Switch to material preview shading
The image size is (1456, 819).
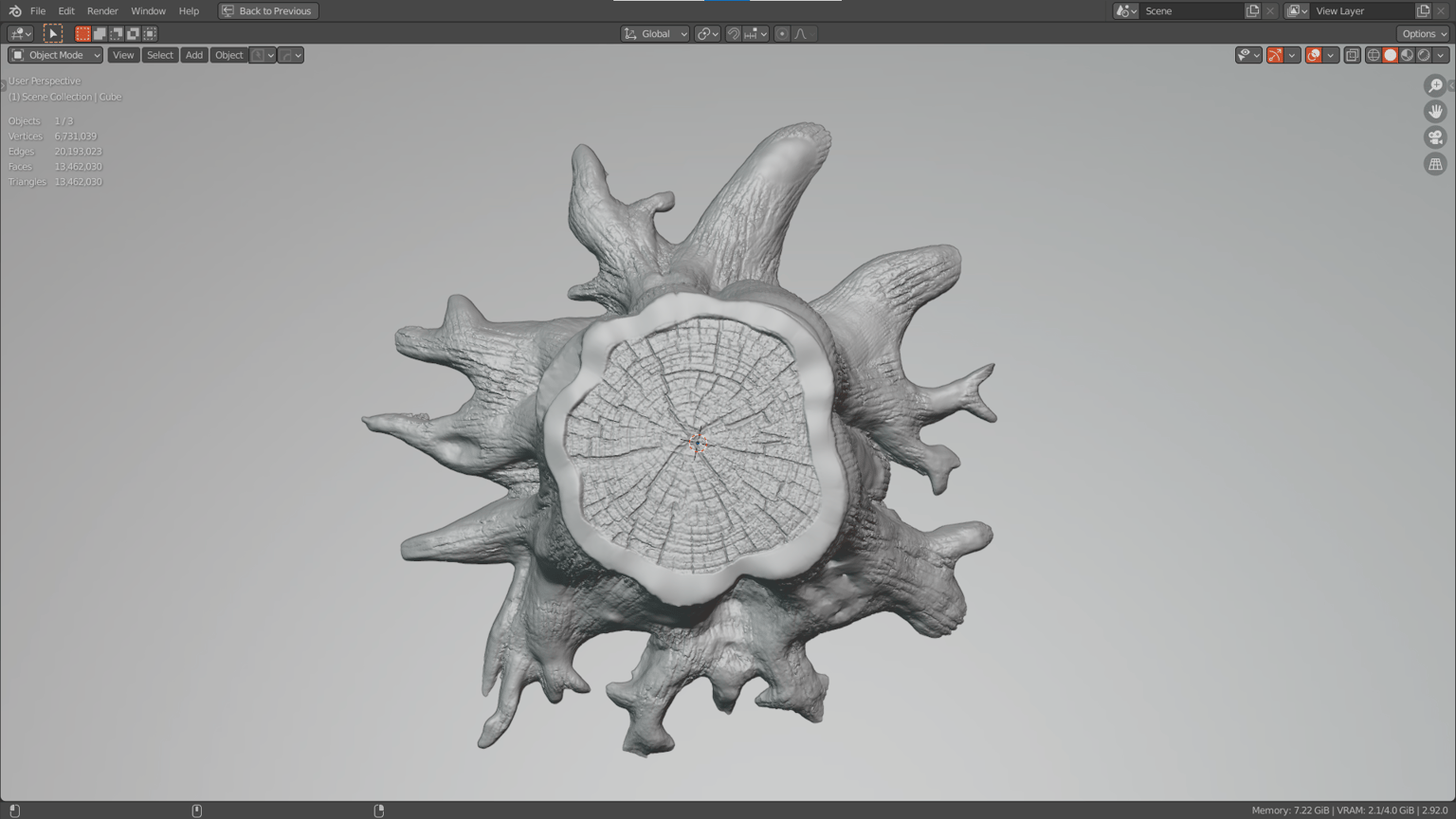1408,55
